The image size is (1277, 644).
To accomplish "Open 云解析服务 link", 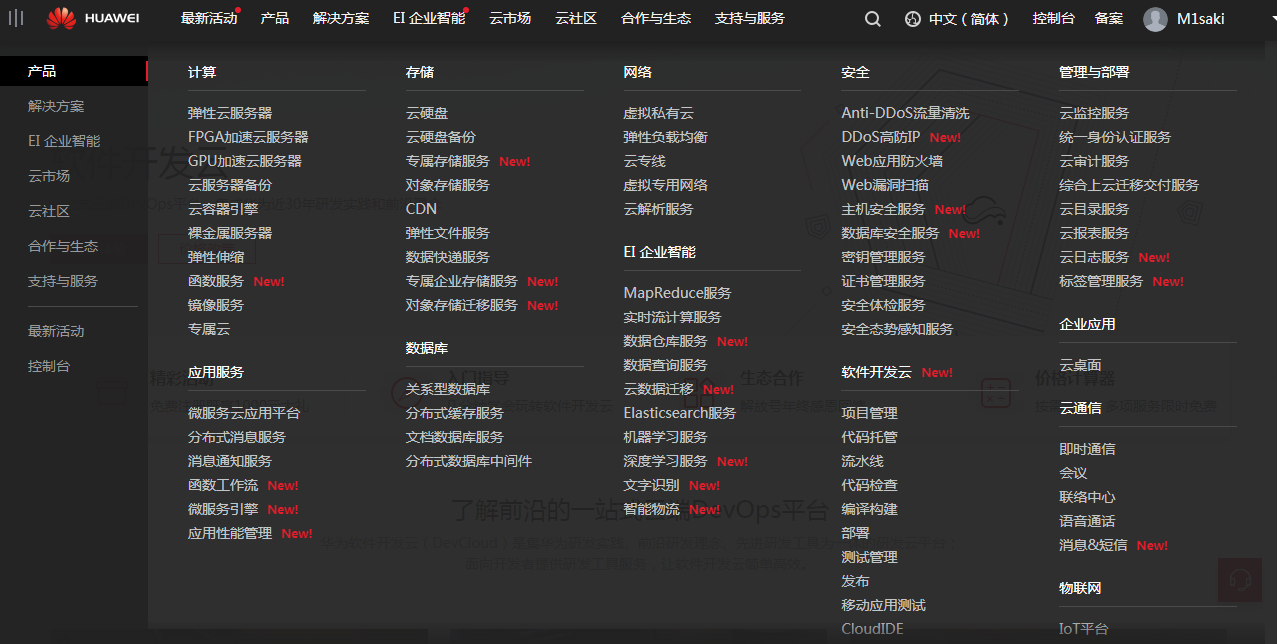I will (x=658, y=209).
